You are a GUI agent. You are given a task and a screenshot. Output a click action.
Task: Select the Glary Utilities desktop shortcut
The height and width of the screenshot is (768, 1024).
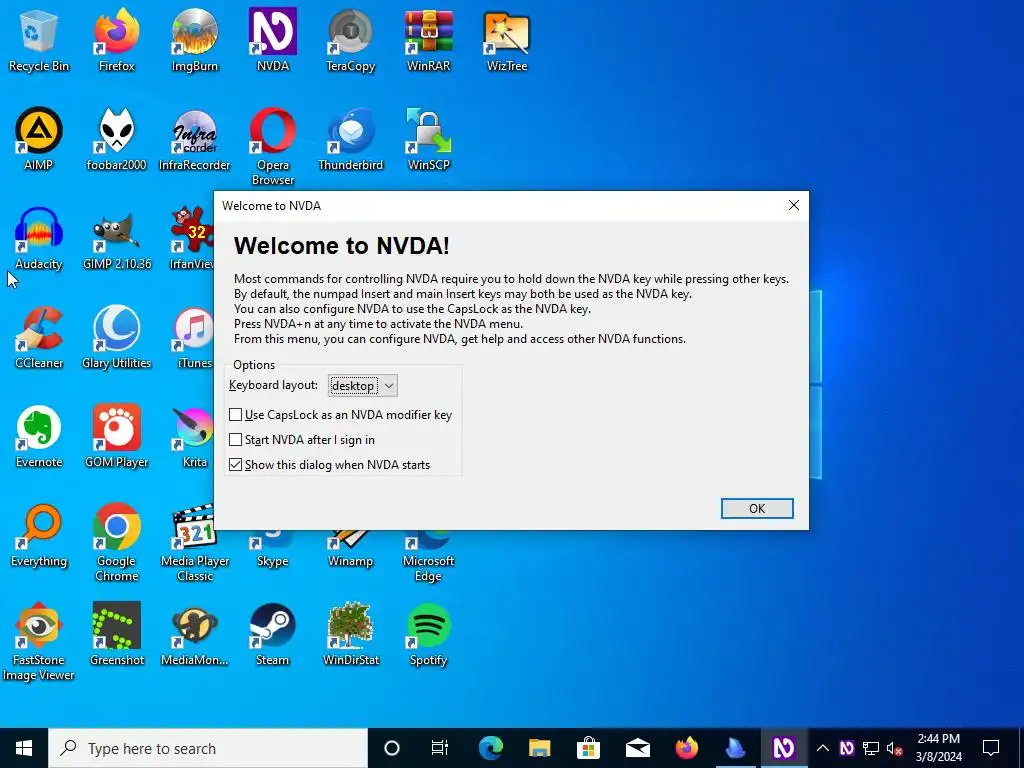[x=116, y=338]
